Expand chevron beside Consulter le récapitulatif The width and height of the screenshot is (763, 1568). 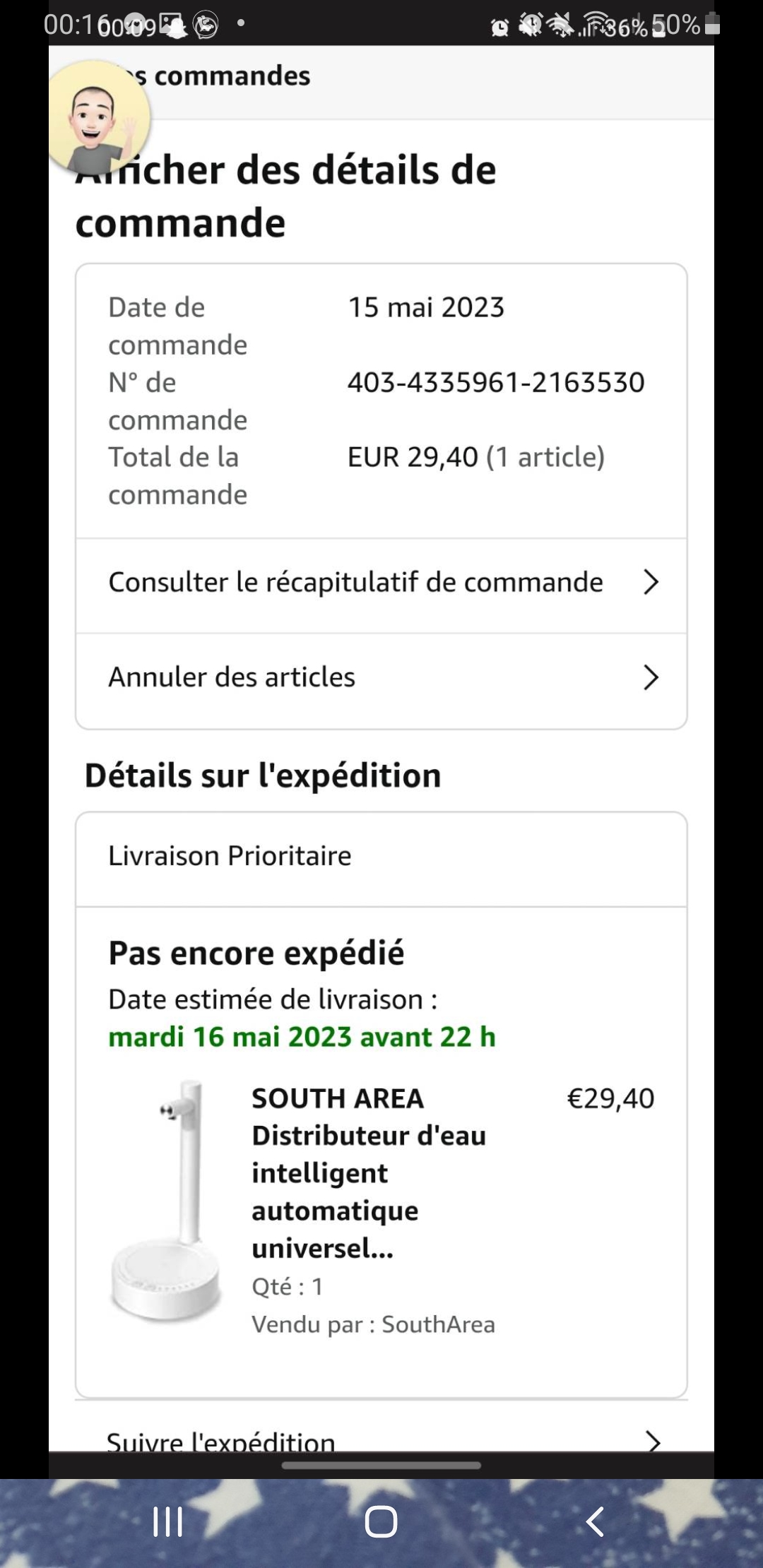[651, 583]
